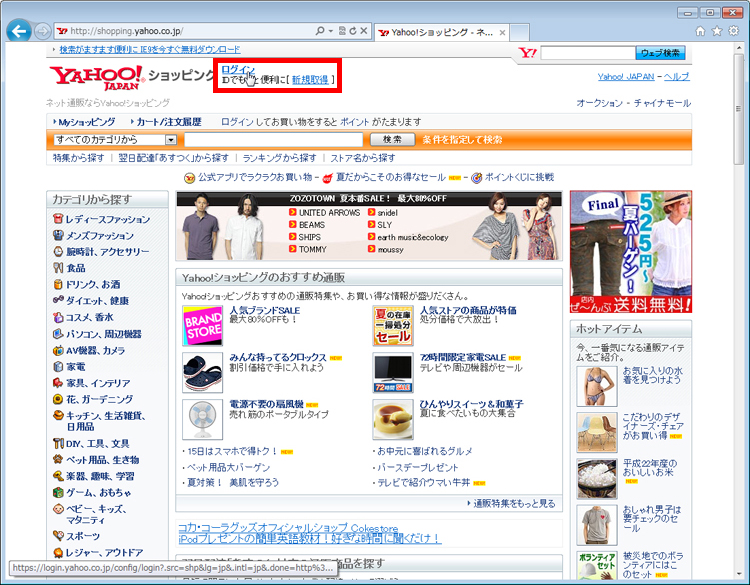Click the ログイン link
750x585 pixels.
[x=238, y=70]
